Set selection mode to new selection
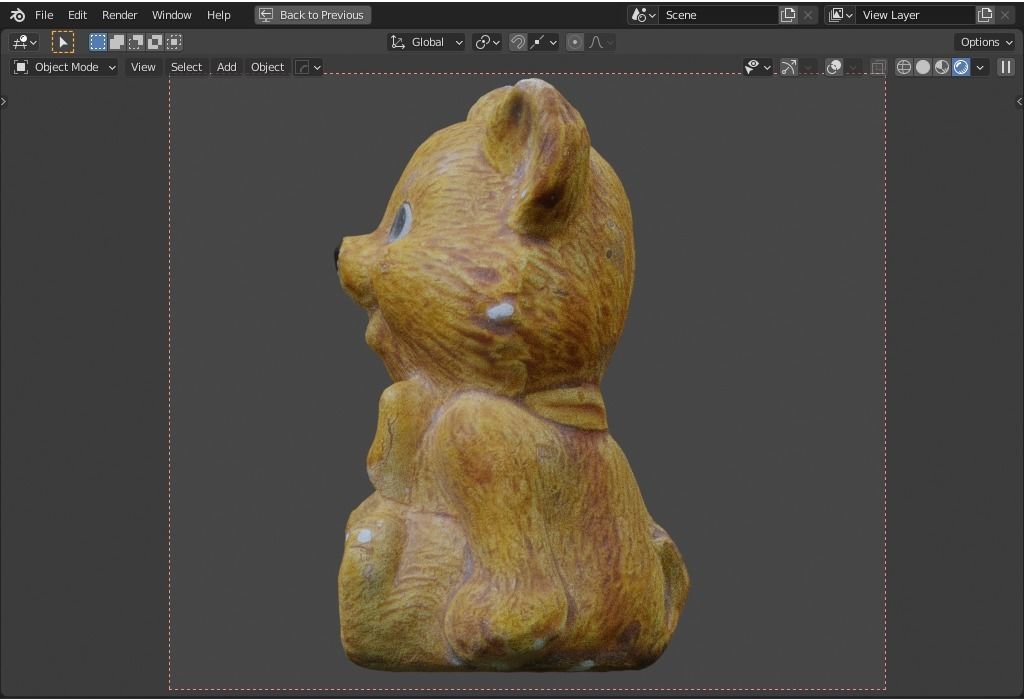This screenshot has height=699, width=1024. click(97, 42)
